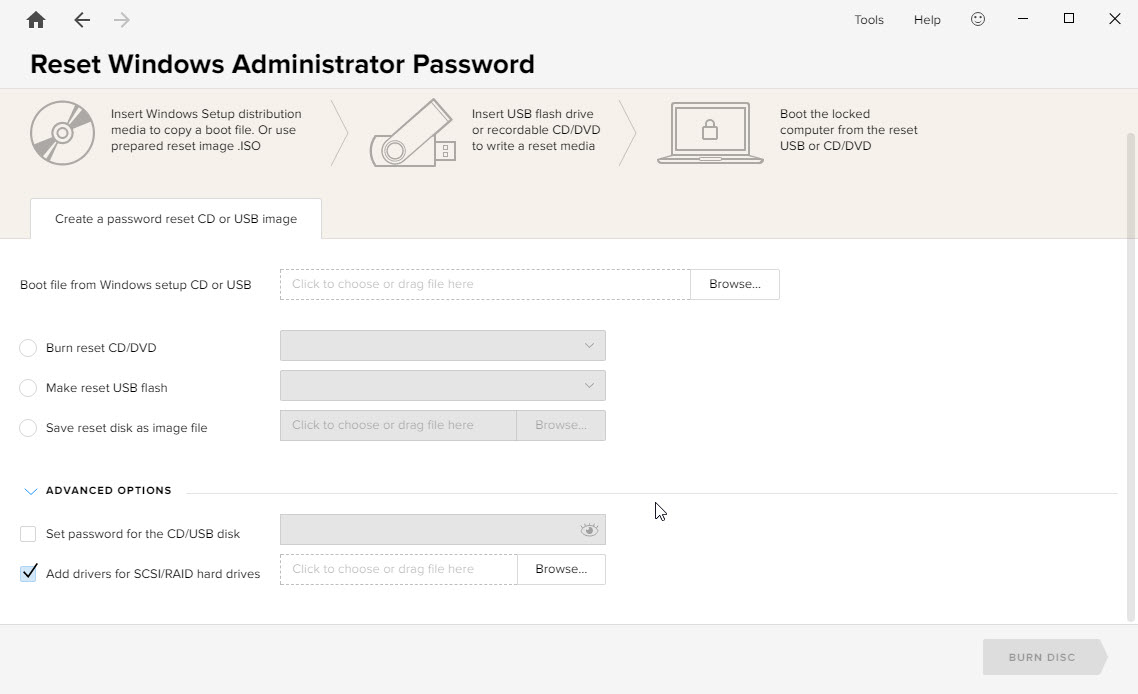The width and height of the screenshot is (1138, 694).
Task: Choose Save reset disk as image file
Action: pos(28,428)
